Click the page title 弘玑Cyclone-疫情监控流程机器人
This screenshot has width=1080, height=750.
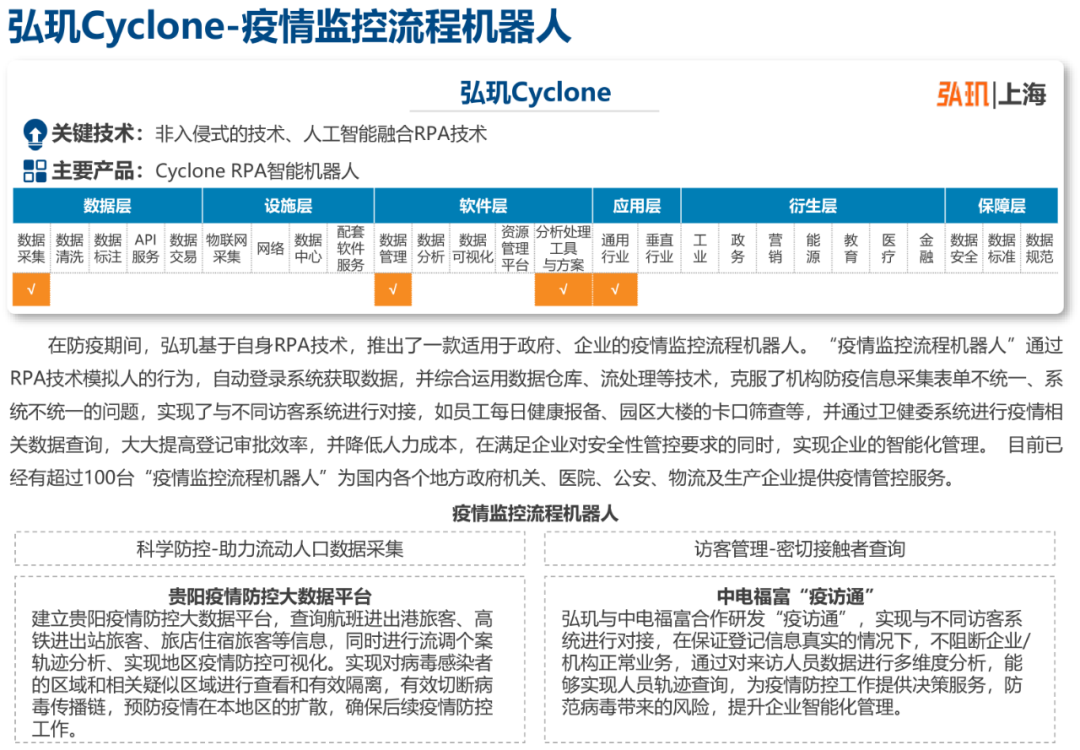tap(289, 27)
